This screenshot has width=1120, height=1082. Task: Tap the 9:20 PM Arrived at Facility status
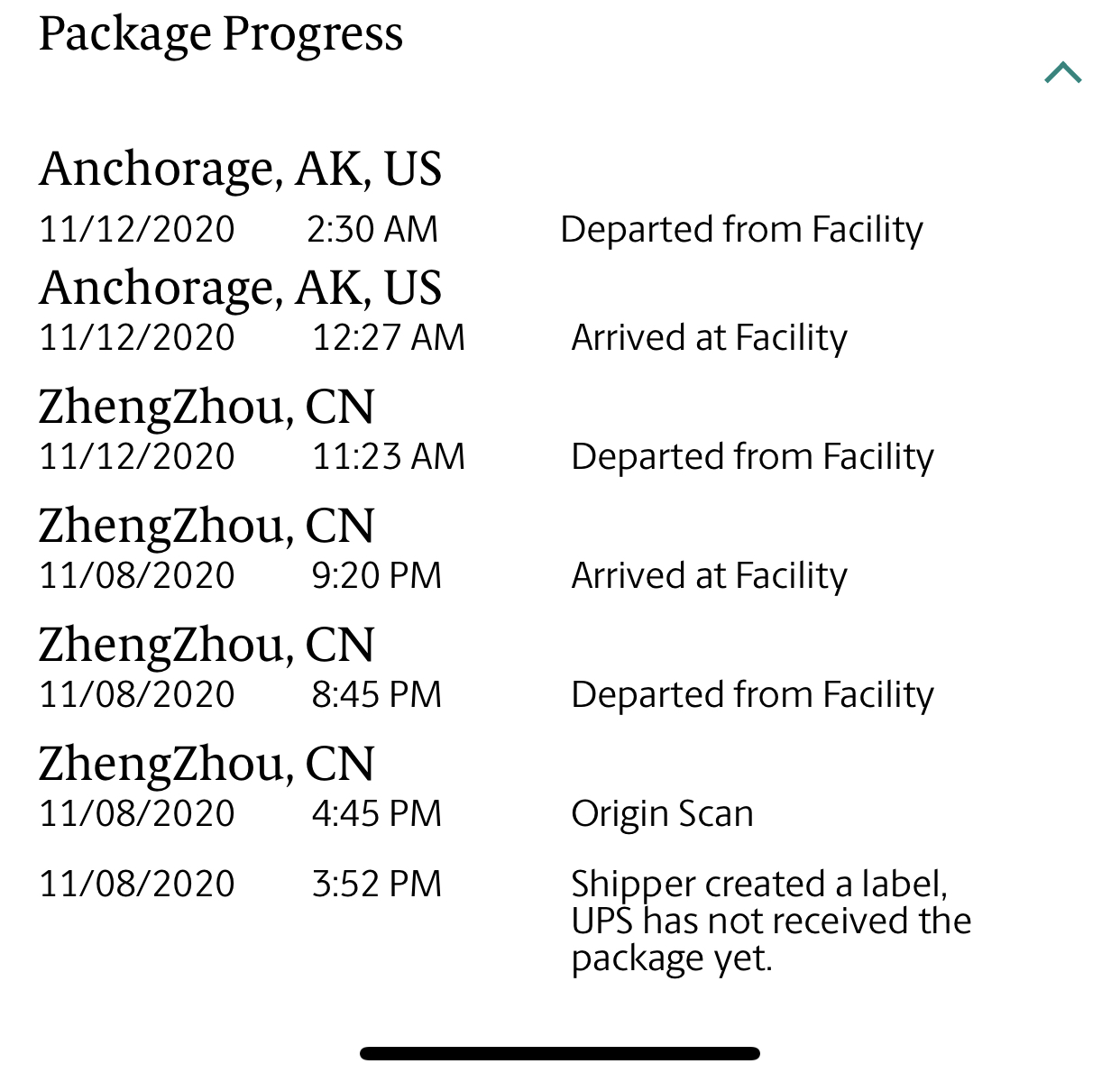click(709, 576)
